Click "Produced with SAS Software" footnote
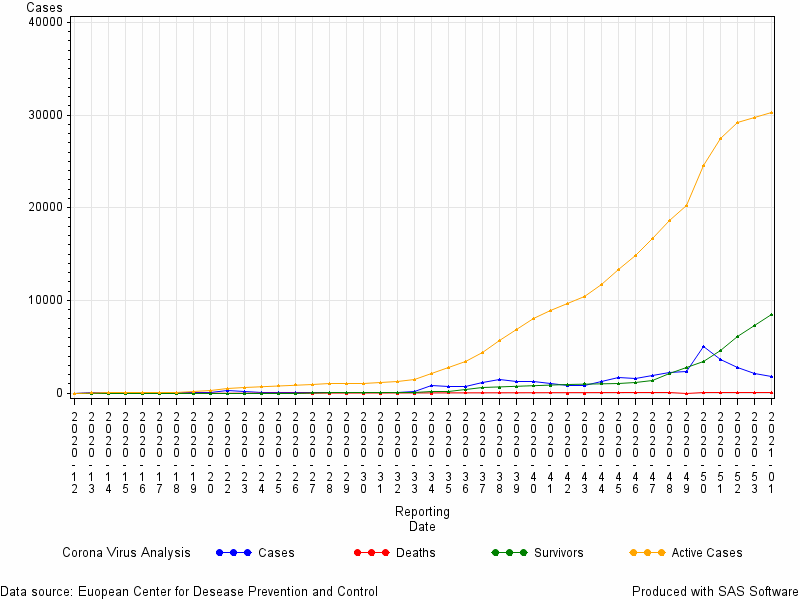The image size is (800, 600). point(715,591)
